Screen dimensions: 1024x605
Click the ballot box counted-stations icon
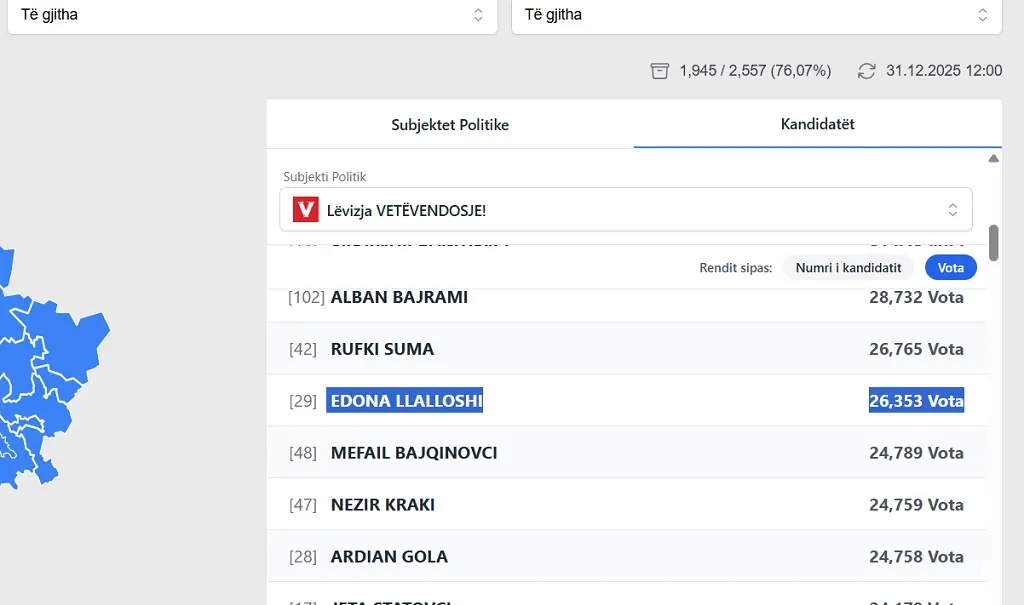click(659, 71)
